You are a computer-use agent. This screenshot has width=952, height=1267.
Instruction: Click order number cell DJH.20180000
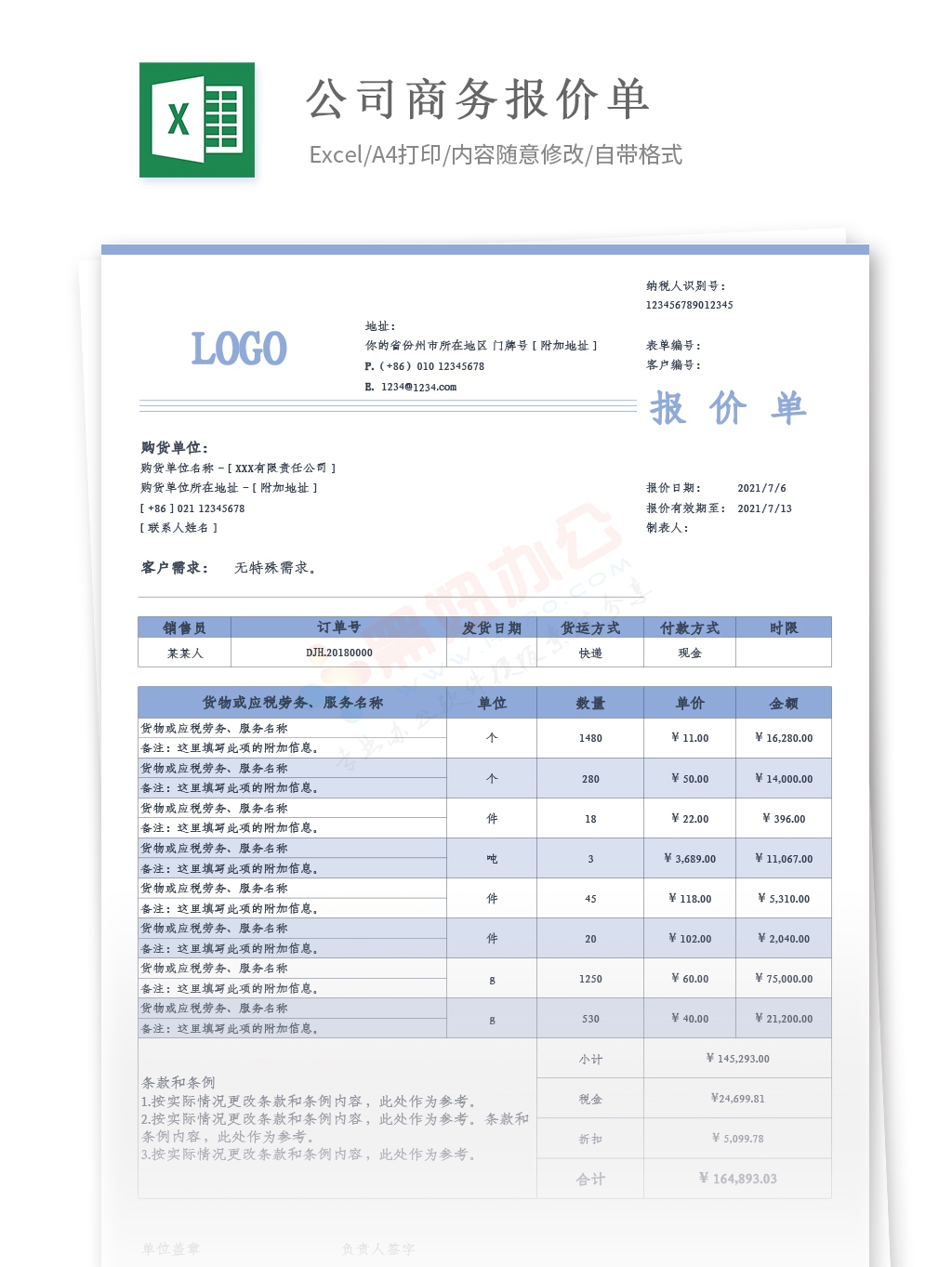point(338,653)
